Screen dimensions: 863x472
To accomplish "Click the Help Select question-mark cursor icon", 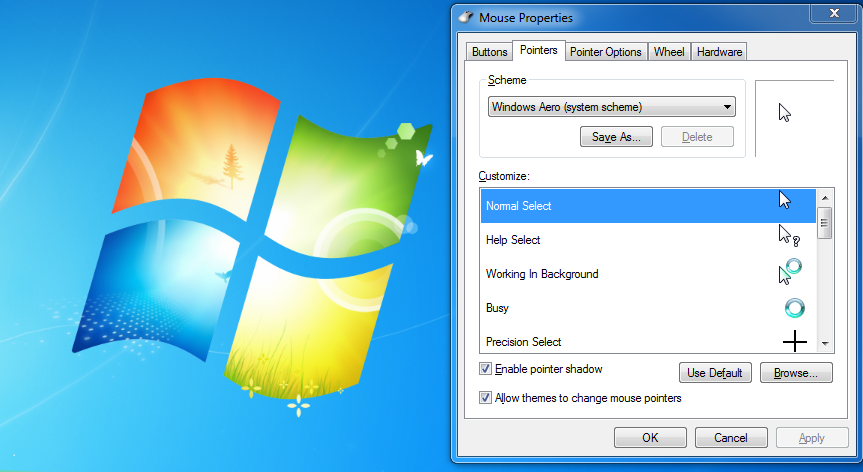I will 789,235.
